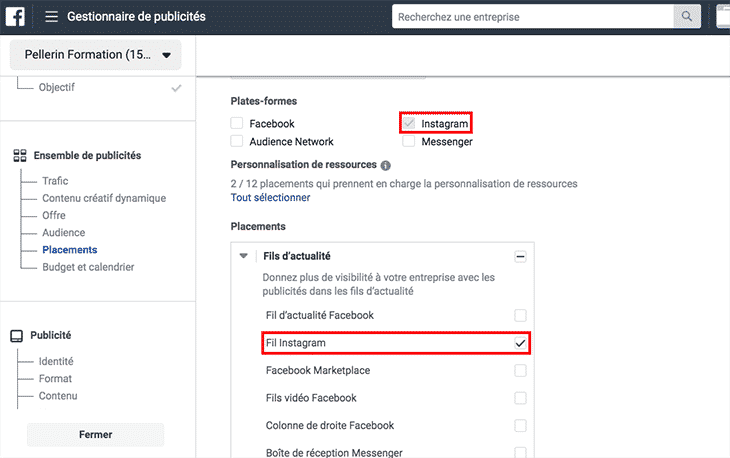Go to Audience in the sidebar
The width and height of the screenshot is (730, 458).
tap(63, 233)
